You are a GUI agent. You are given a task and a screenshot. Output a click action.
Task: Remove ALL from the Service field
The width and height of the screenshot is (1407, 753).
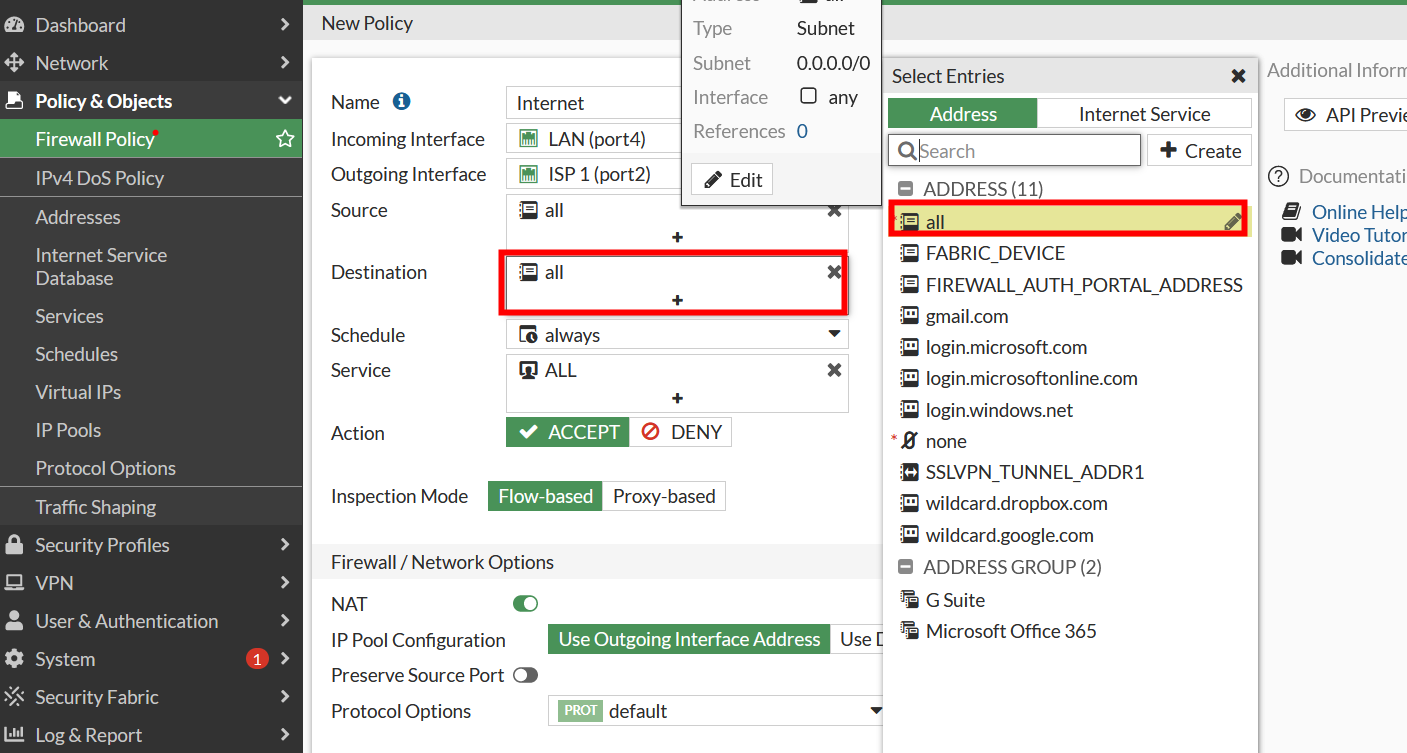pyautogui.click(x=834, y=370)
